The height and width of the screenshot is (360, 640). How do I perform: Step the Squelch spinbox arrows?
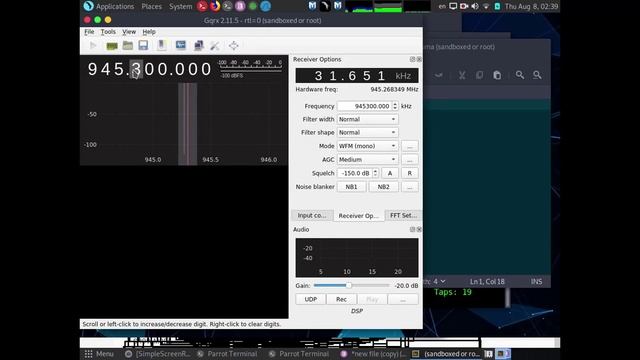pyautogui.click(x=375, y=173)
